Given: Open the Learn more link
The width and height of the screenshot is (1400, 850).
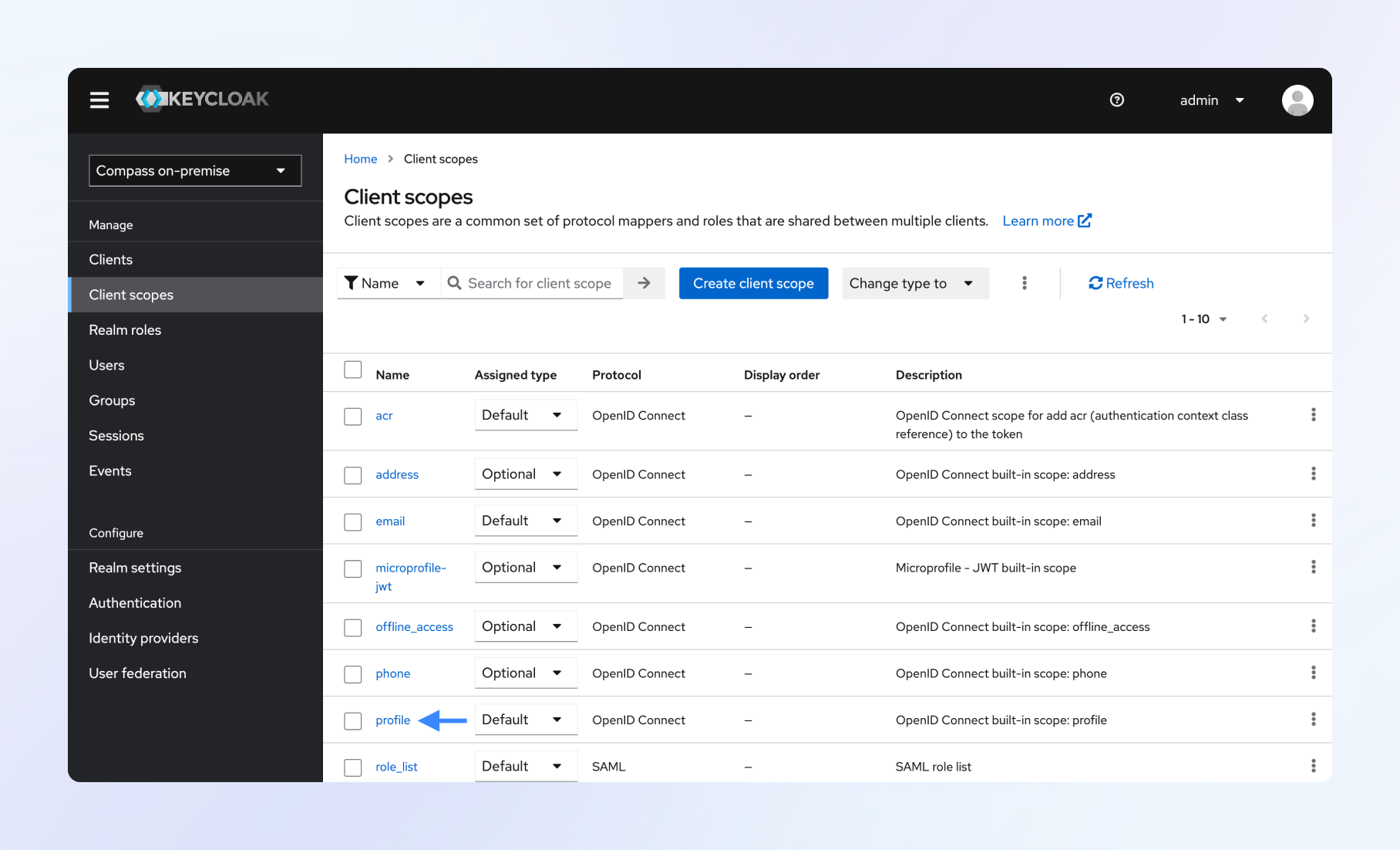Looking at the screenshot, I should (x=1046, y=221).
